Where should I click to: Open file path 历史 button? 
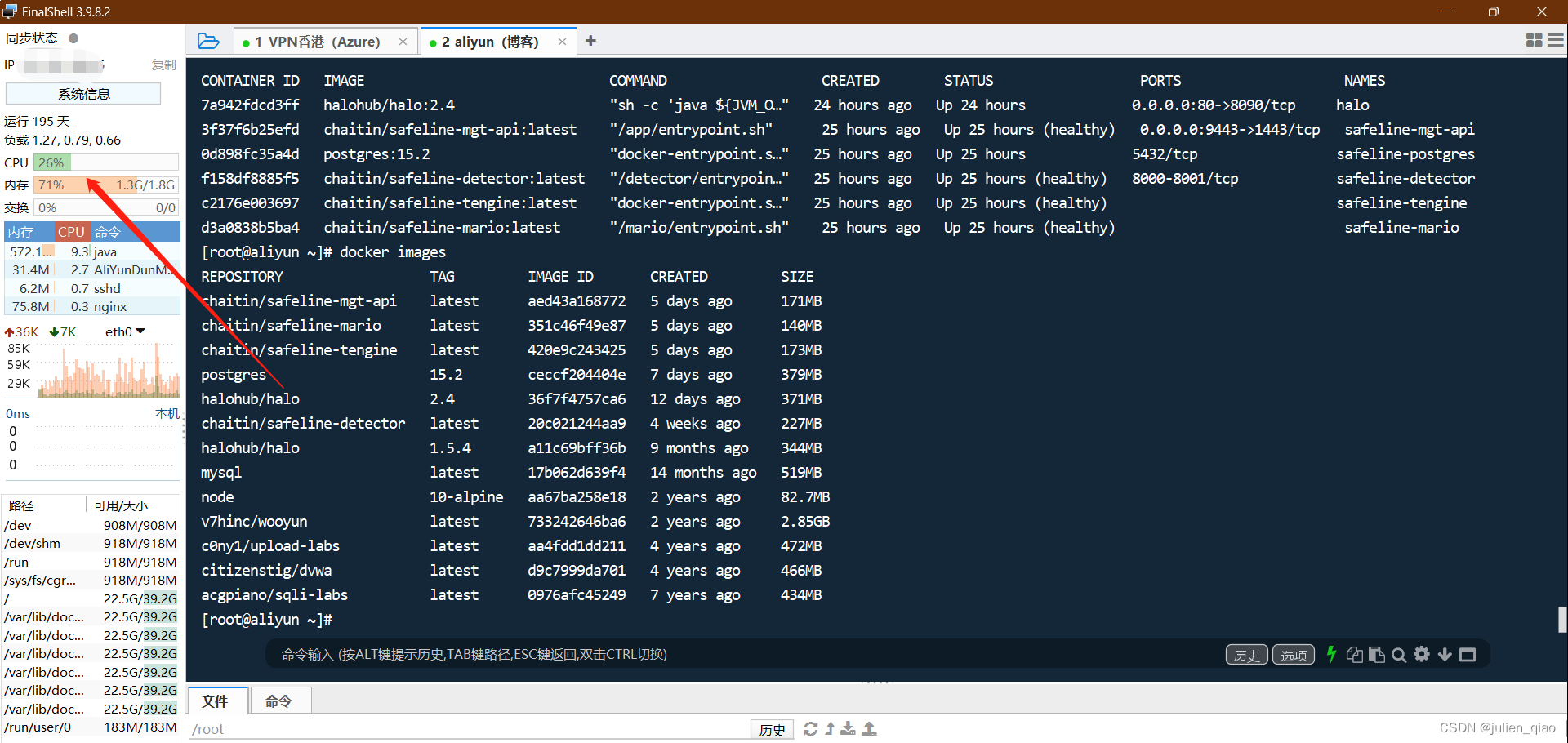point(773,729)
